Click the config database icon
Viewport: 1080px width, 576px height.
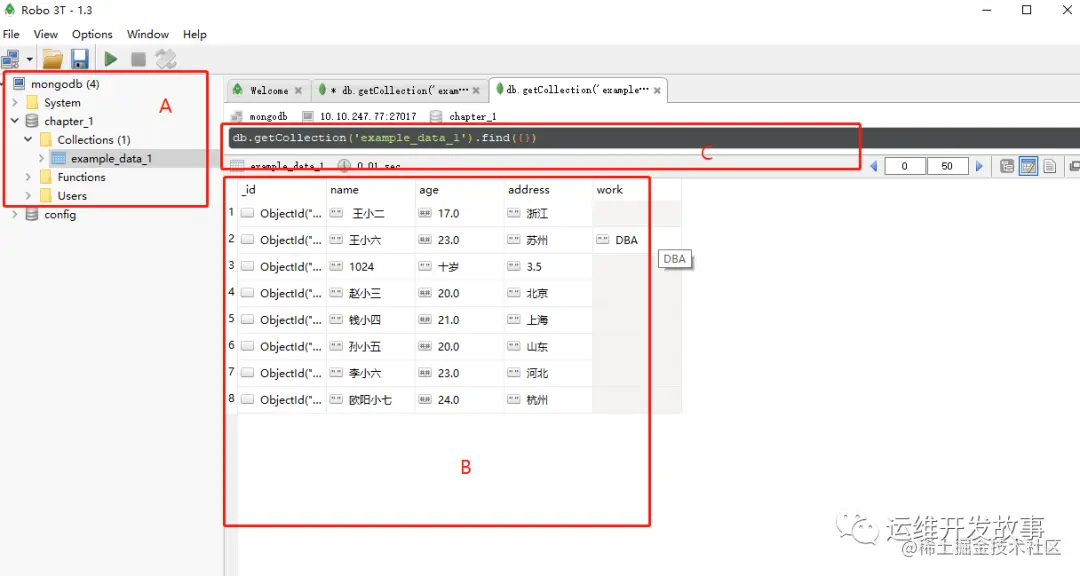coord(32,214)
